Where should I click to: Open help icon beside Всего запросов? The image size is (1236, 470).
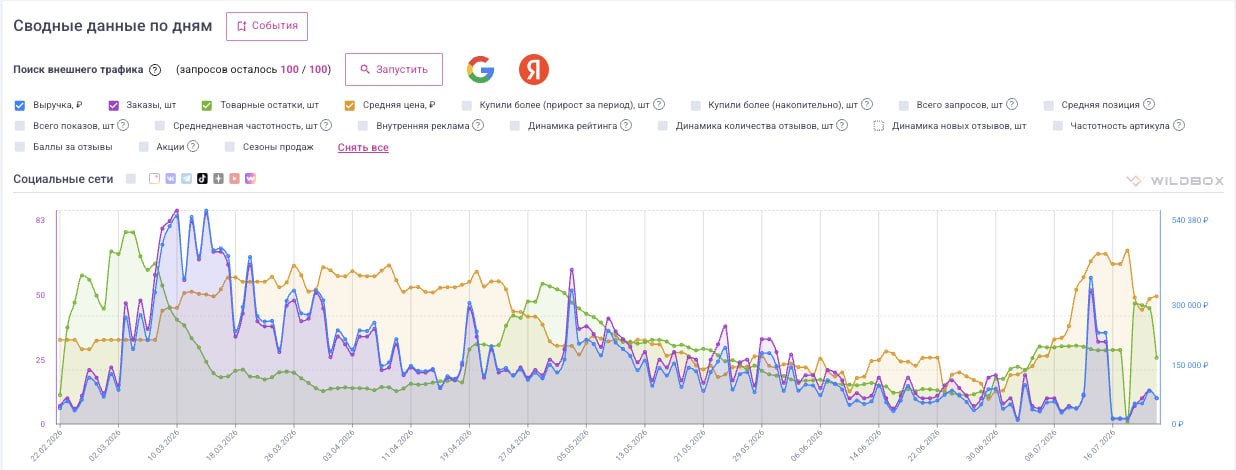pyautogui.click(x=1013, y=104)
